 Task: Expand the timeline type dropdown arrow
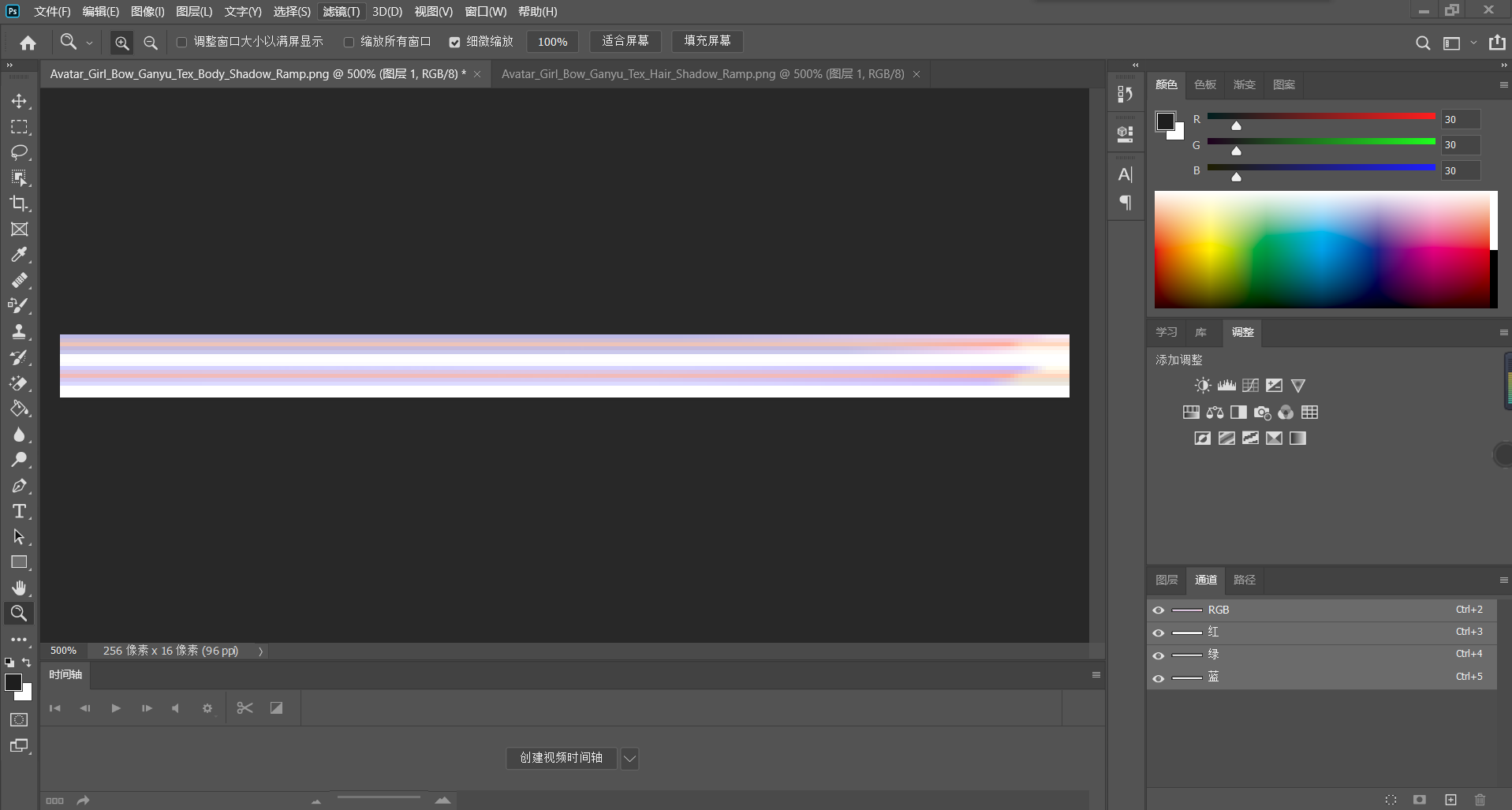(x=629, y=759)
